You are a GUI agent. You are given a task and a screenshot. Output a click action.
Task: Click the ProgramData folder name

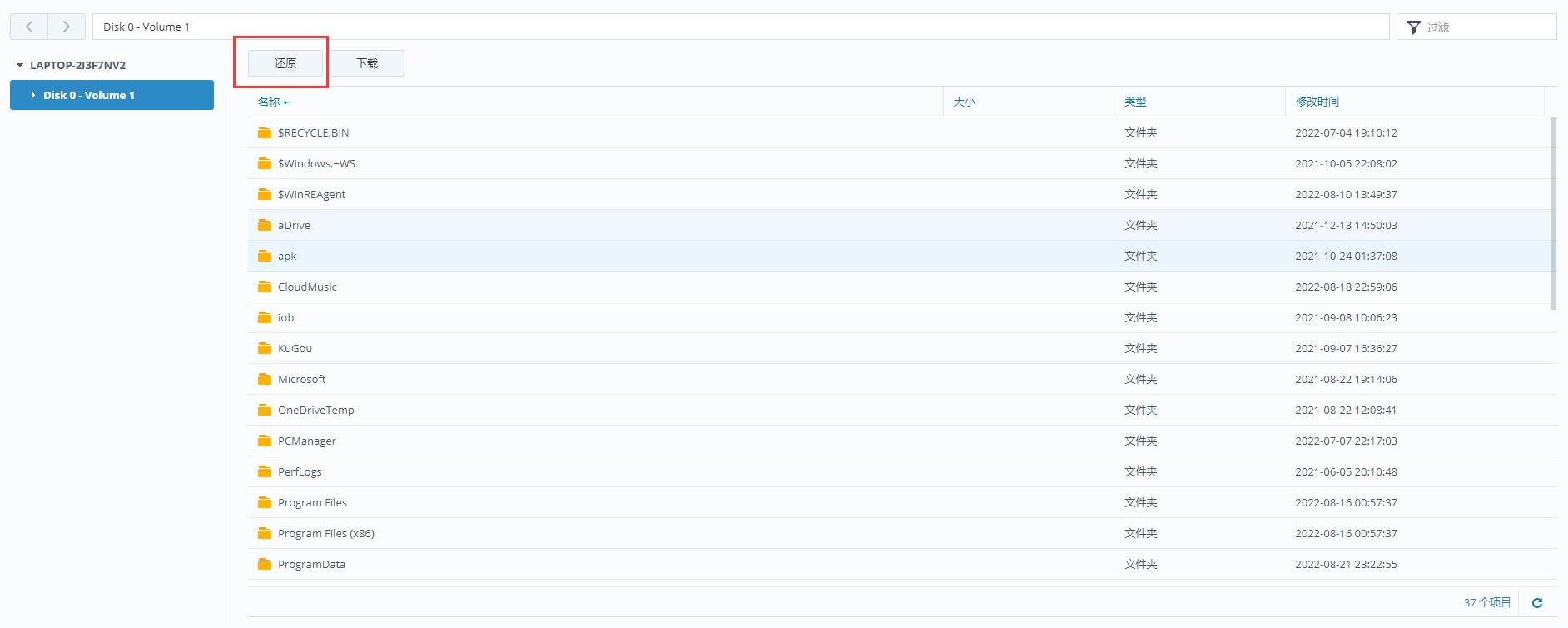[311, 564]
